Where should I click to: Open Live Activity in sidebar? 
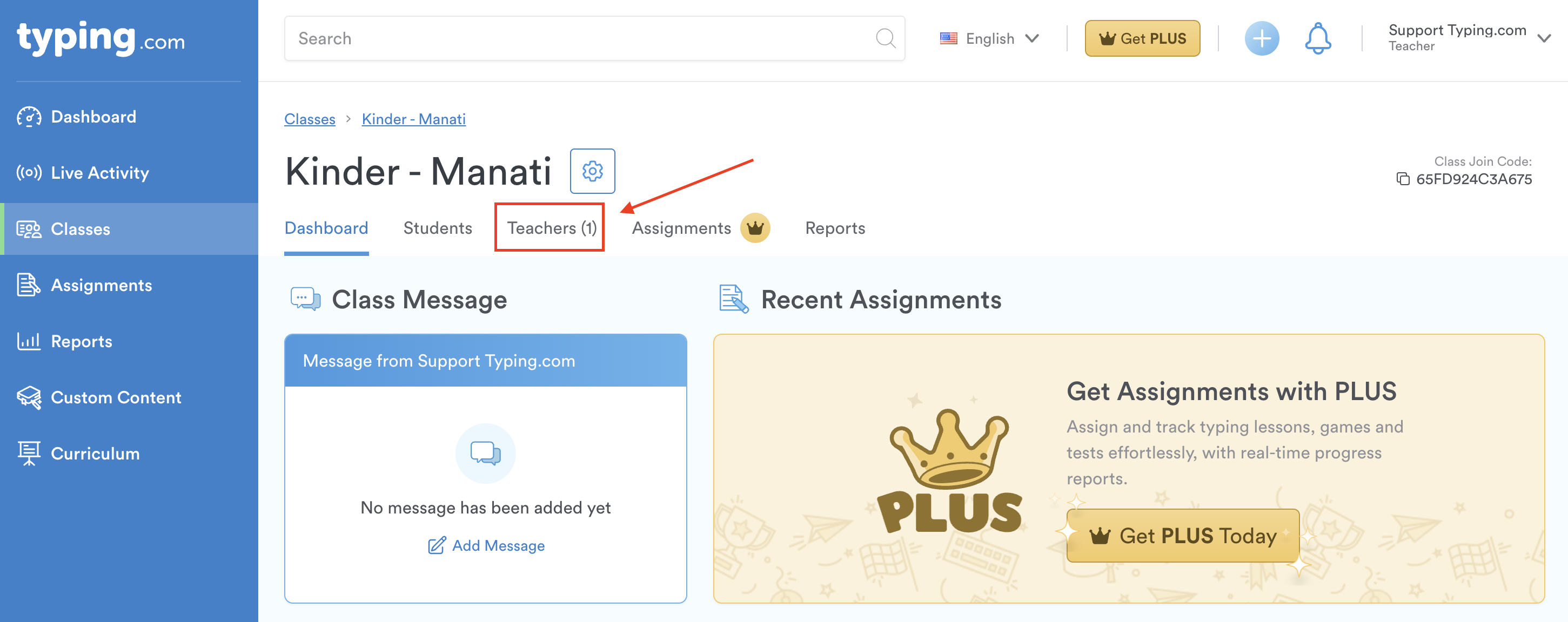pyautogui.click(x=100, y=173)
